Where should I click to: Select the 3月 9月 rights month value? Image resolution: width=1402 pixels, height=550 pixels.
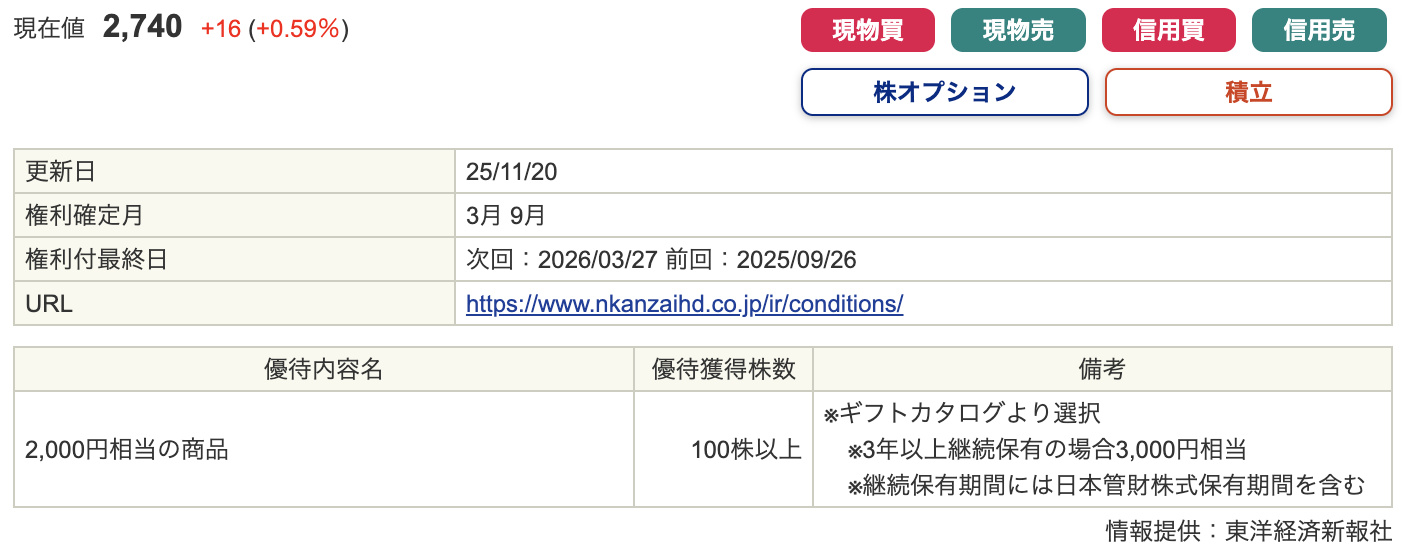(505, 216)
